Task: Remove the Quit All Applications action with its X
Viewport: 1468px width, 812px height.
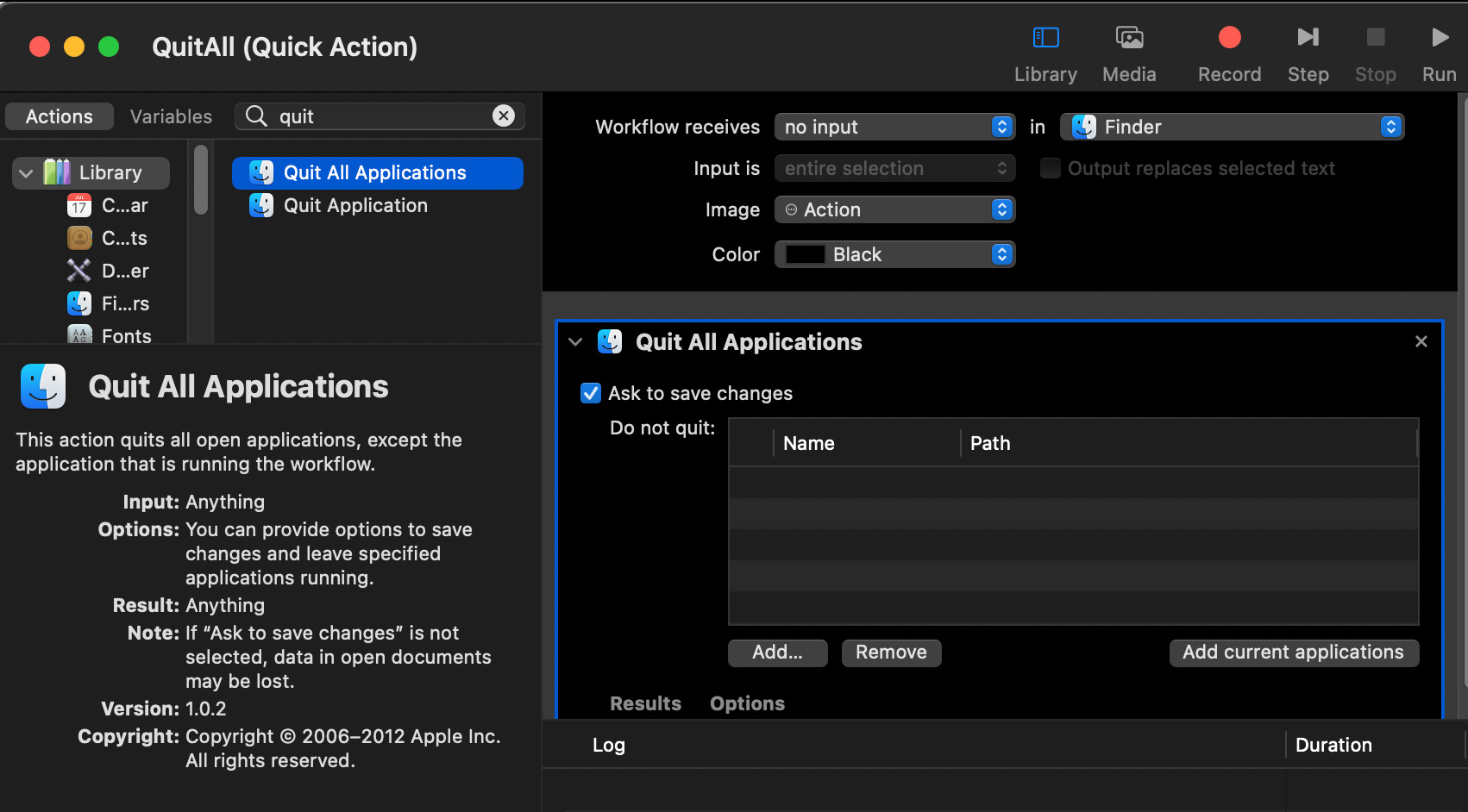Action: click(x=1421, y=341)
